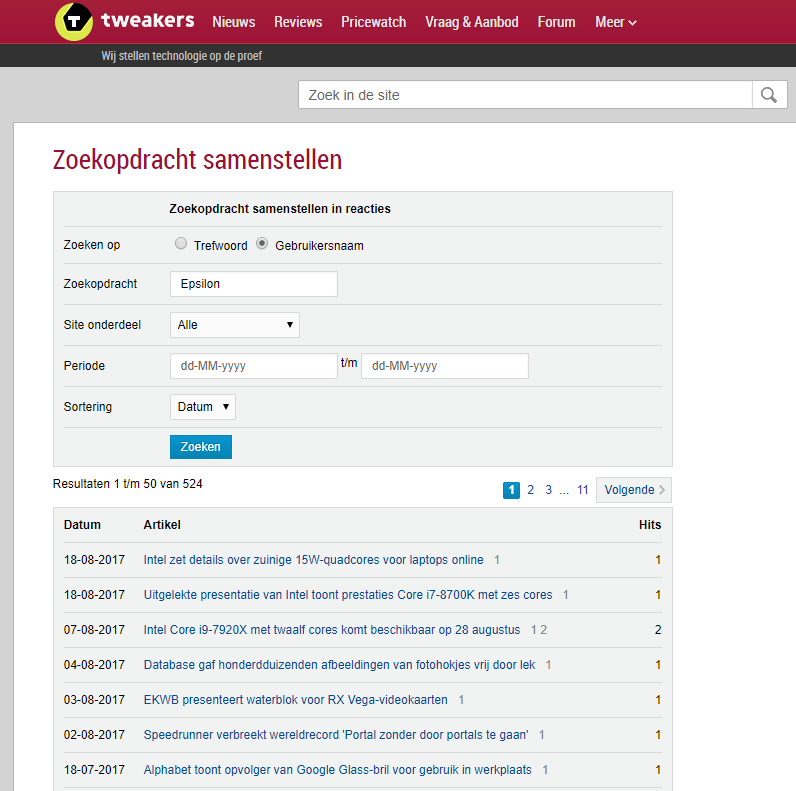796x791 pixels.
Task: Click the Datum column header
Action: (82, 525)
